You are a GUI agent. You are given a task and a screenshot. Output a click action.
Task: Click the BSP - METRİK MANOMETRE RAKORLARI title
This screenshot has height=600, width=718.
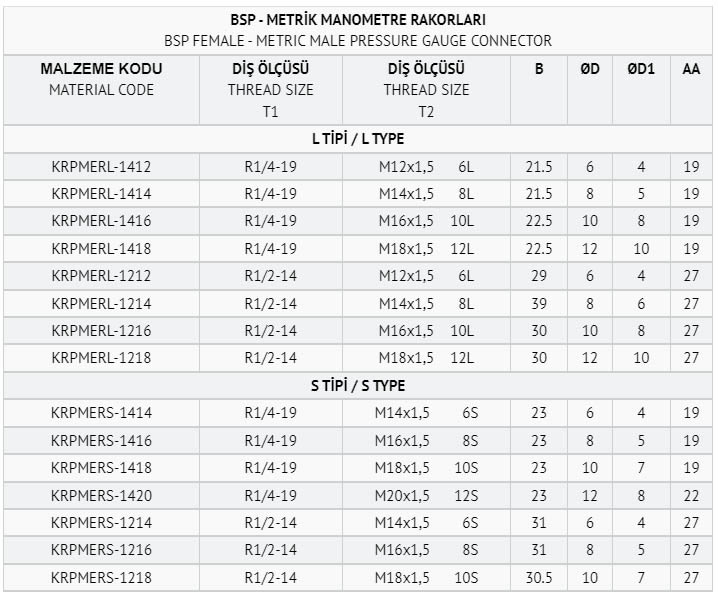click(x=358, y=20)
